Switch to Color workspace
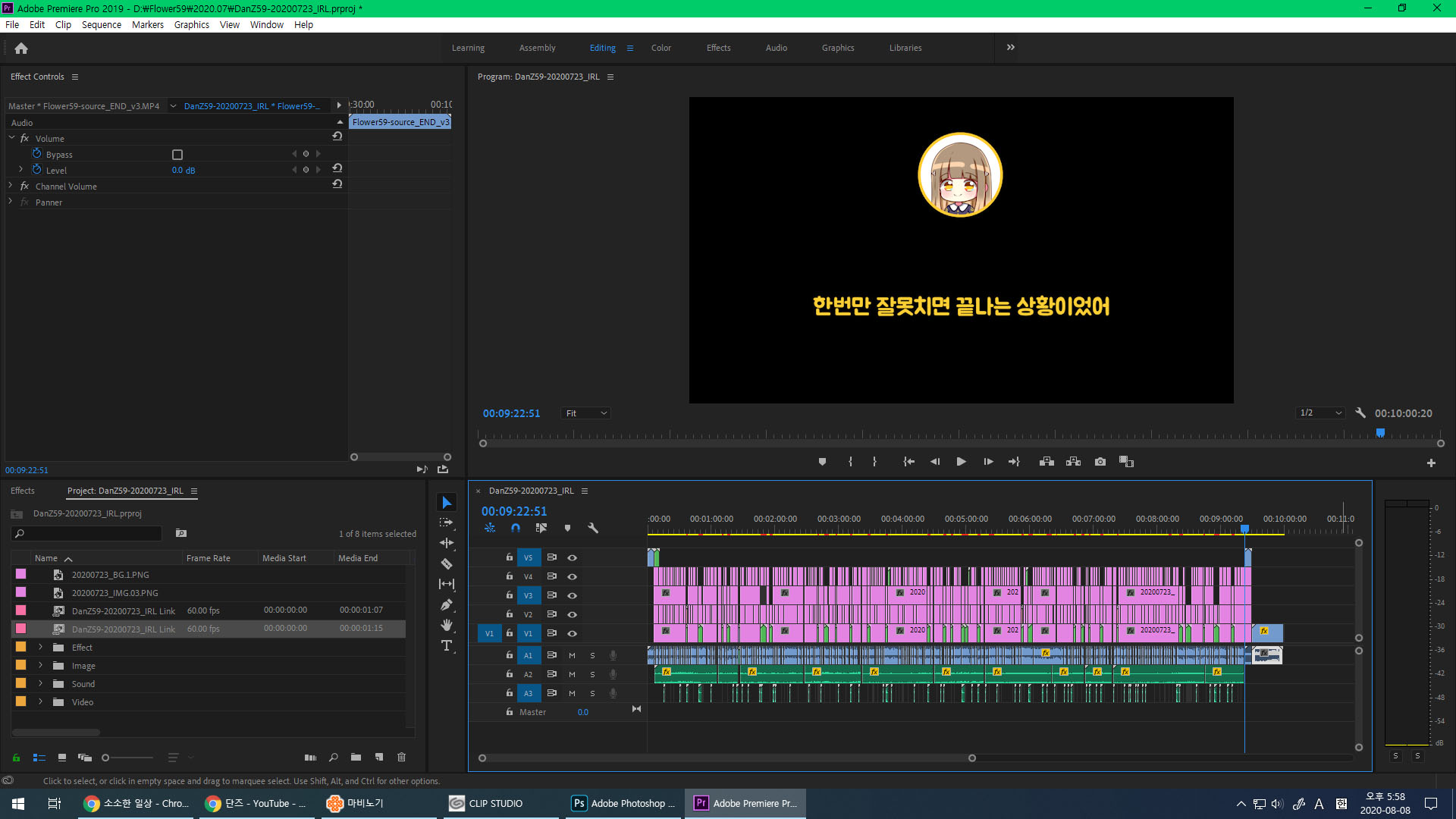The width and height of the screenshot is (1456, 819). coord(661,48)
